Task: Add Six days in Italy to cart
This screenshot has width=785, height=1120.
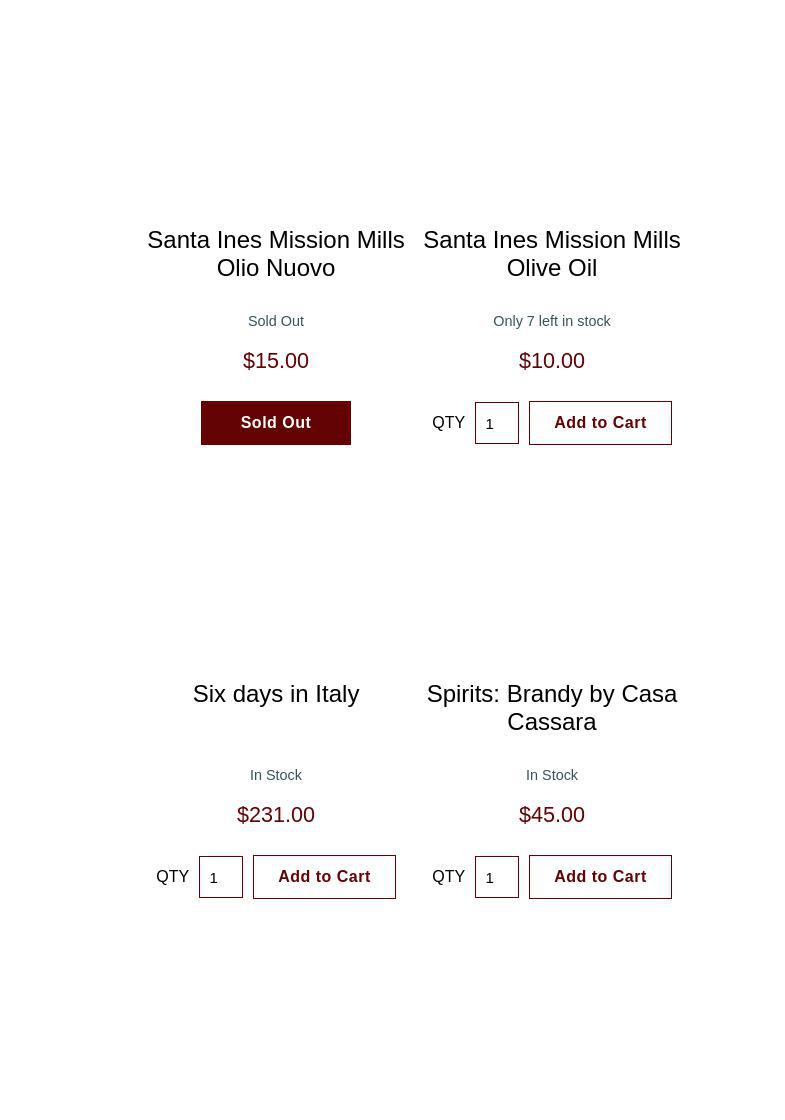Action: pos(324,877)
